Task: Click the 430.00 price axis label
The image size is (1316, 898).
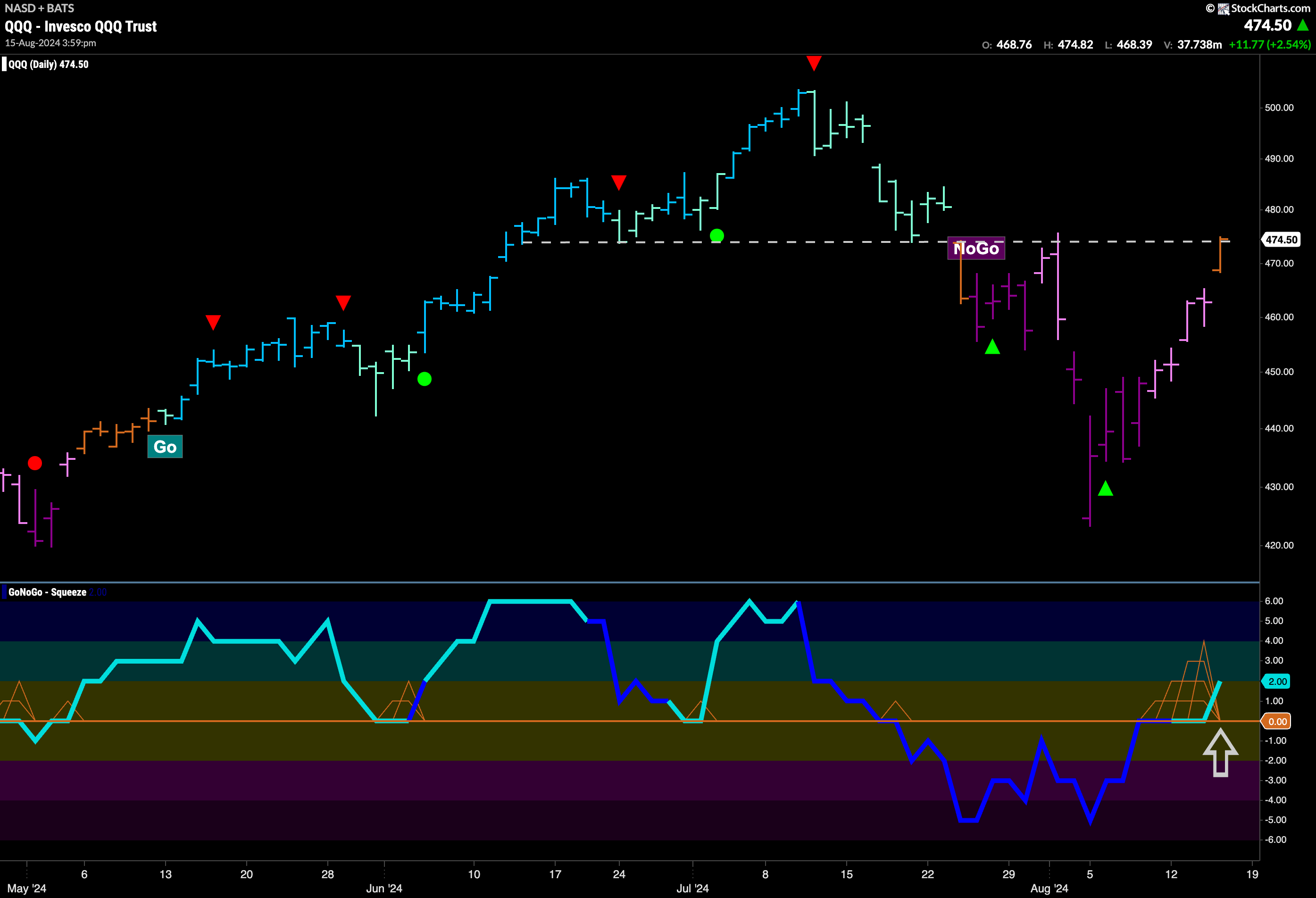Action: pyautogui.click(x=1279, y=487)
